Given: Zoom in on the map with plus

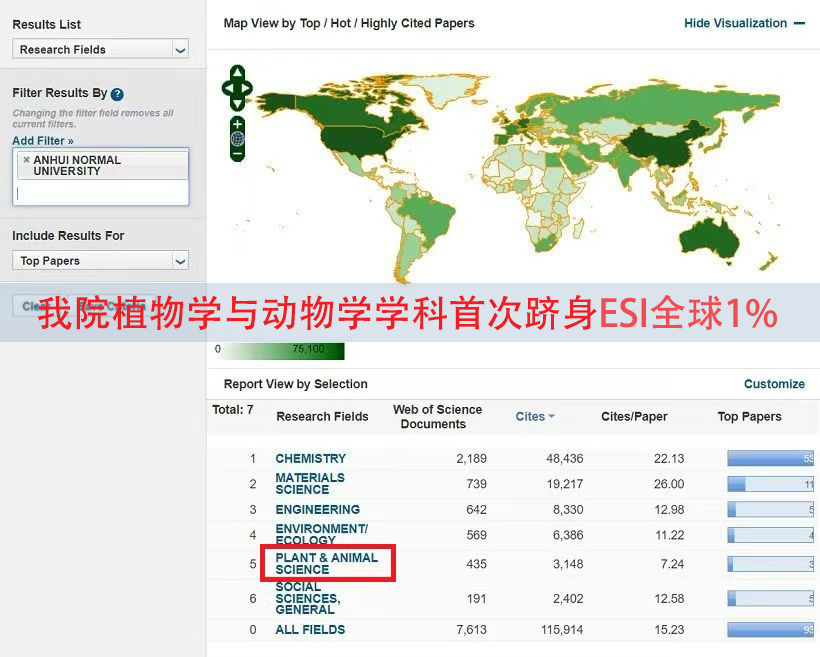Looking at the screenshot, I should 237,124.
